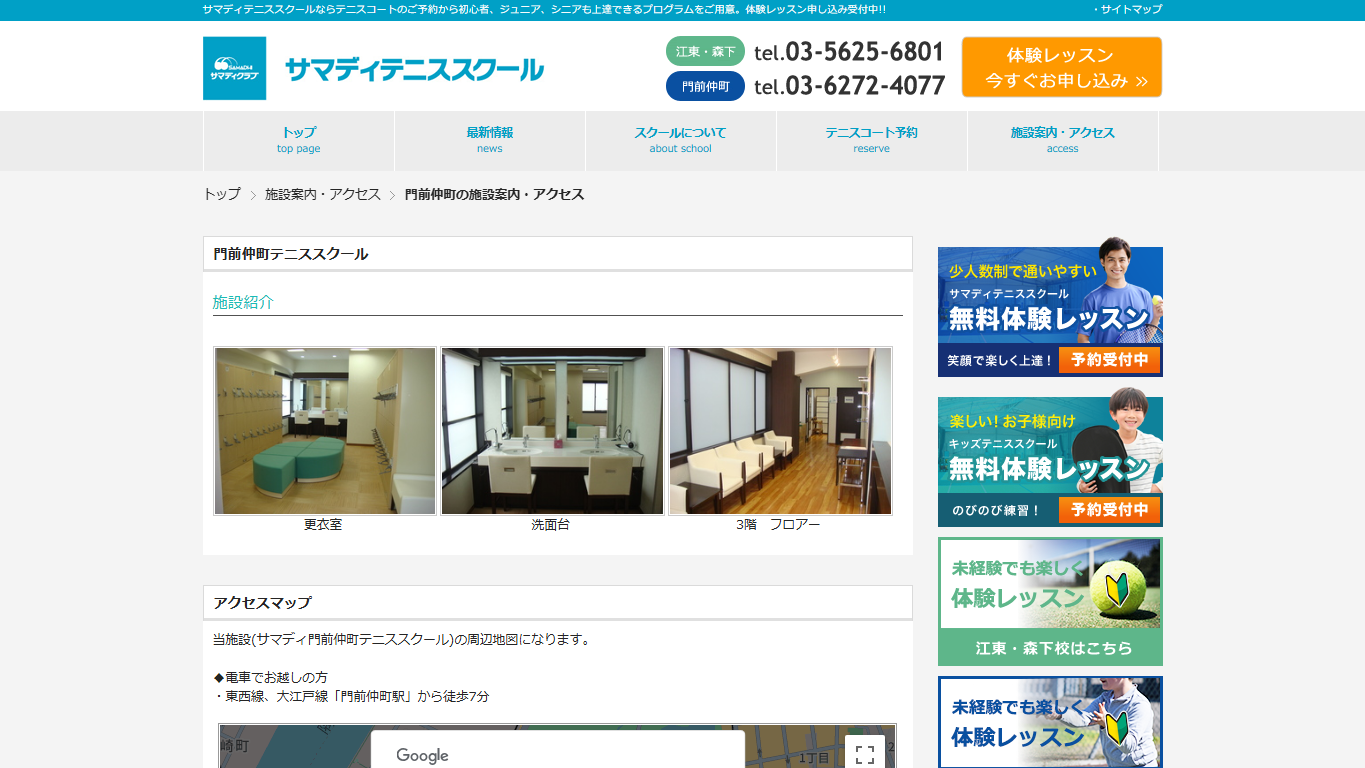Click the Google map search box

(558, 750)
